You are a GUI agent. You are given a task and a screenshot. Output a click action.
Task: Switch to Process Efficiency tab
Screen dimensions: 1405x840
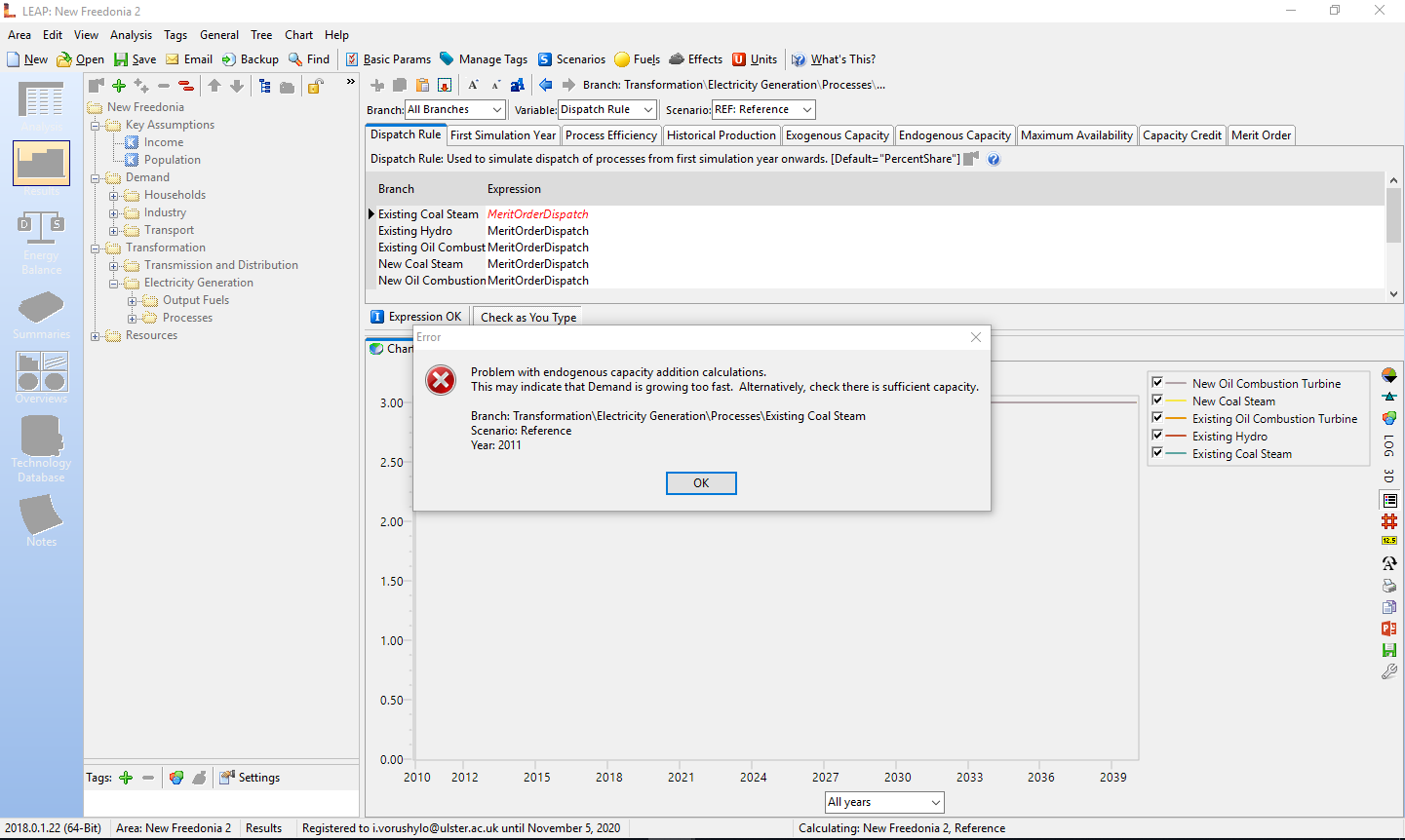tap(611, 135)
